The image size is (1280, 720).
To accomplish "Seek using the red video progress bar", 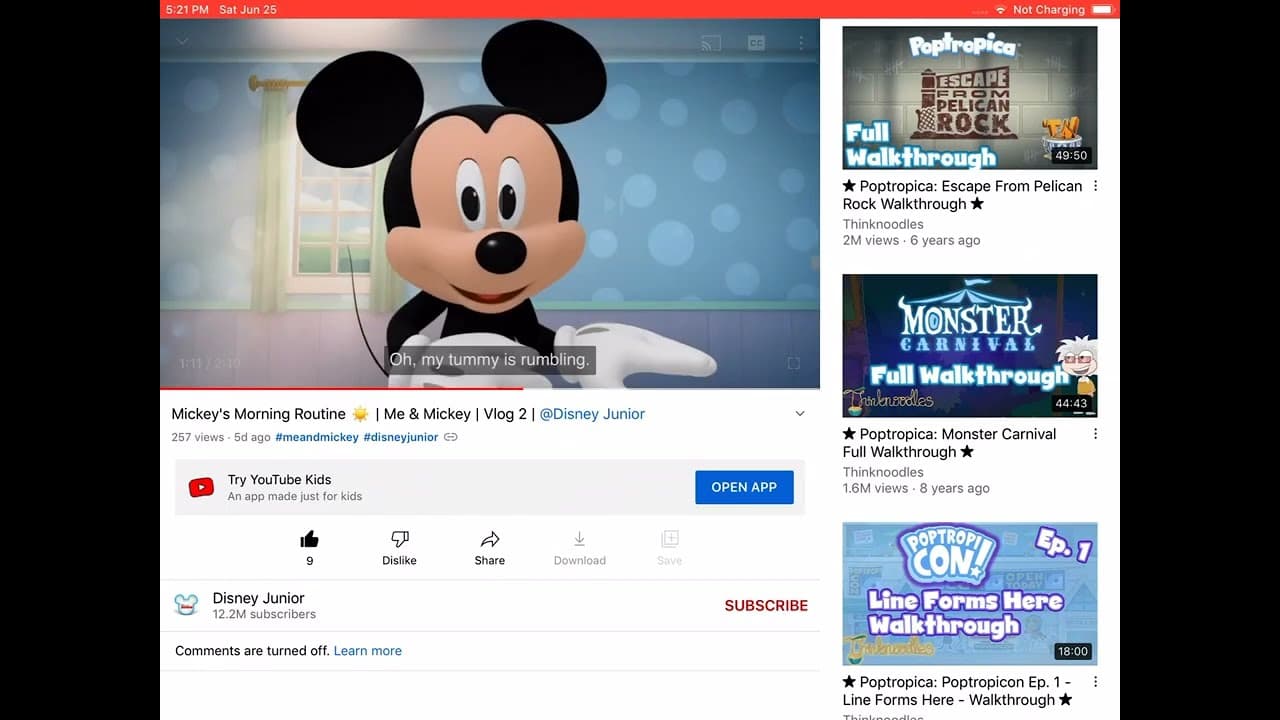I will (x=490, y=388).
